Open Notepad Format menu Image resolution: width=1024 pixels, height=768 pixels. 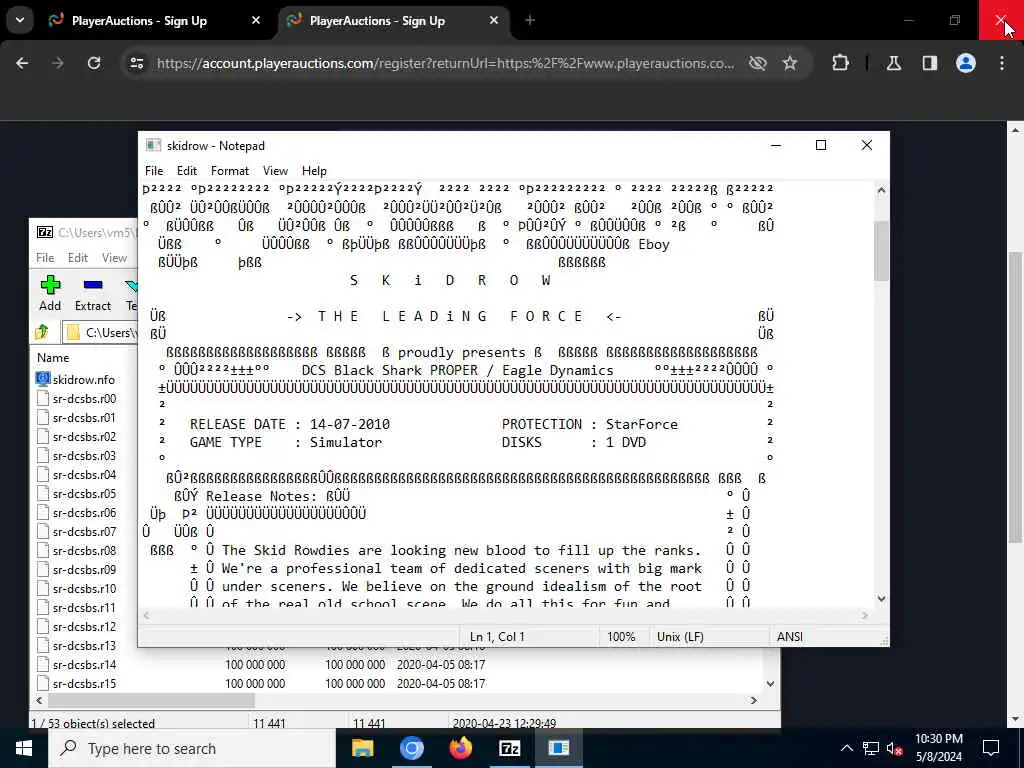230,170
